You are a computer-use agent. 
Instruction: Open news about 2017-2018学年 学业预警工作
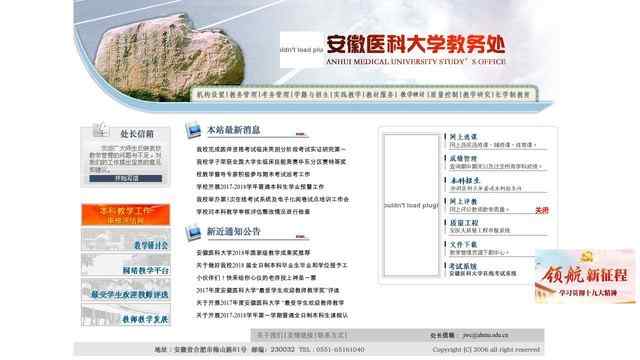tap(260, 187)
